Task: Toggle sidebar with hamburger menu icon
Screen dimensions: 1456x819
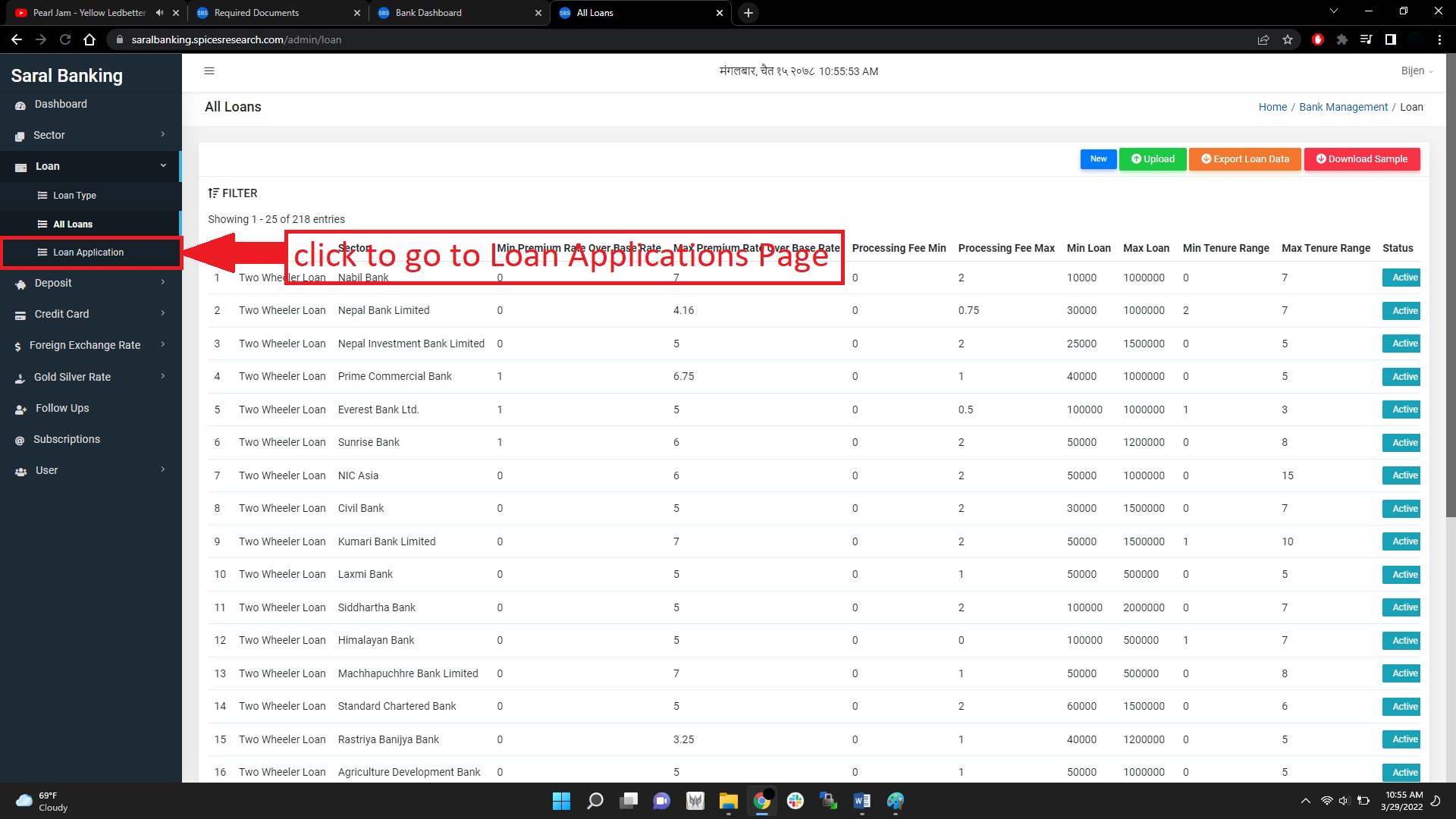Action: [x=209, y=71]
